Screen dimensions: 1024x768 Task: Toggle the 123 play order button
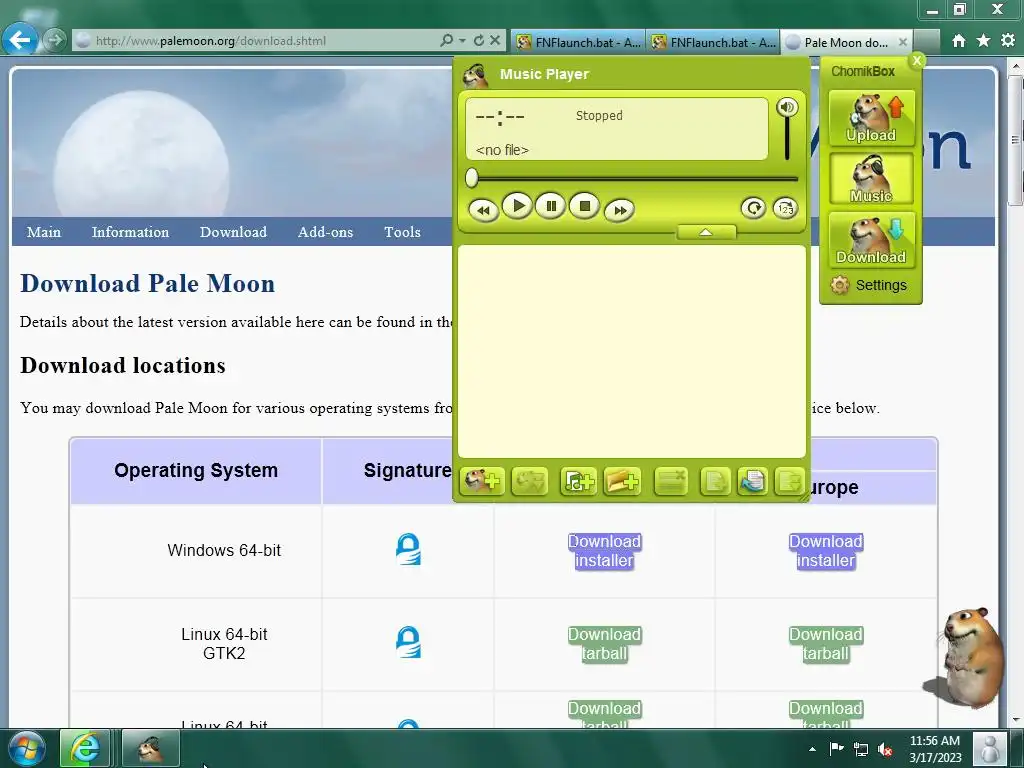pyautogui.click(x=786, y=208)
